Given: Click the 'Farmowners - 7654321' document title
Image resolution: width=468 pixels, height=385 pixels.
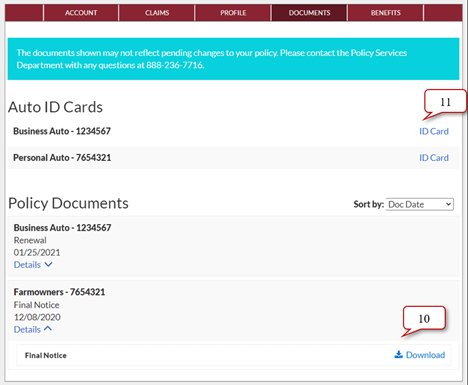Looking at the screenshot, I should pyautogui.click(x=59, y=292).
